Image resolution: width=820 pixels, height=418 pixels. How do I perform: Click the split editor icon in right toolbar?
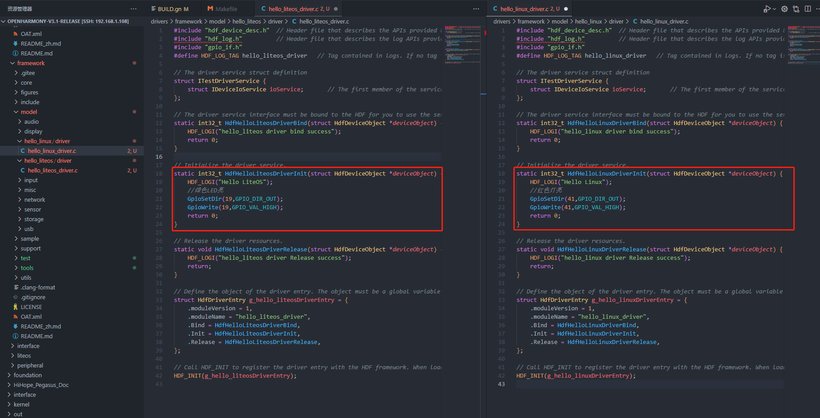(807, 9)
